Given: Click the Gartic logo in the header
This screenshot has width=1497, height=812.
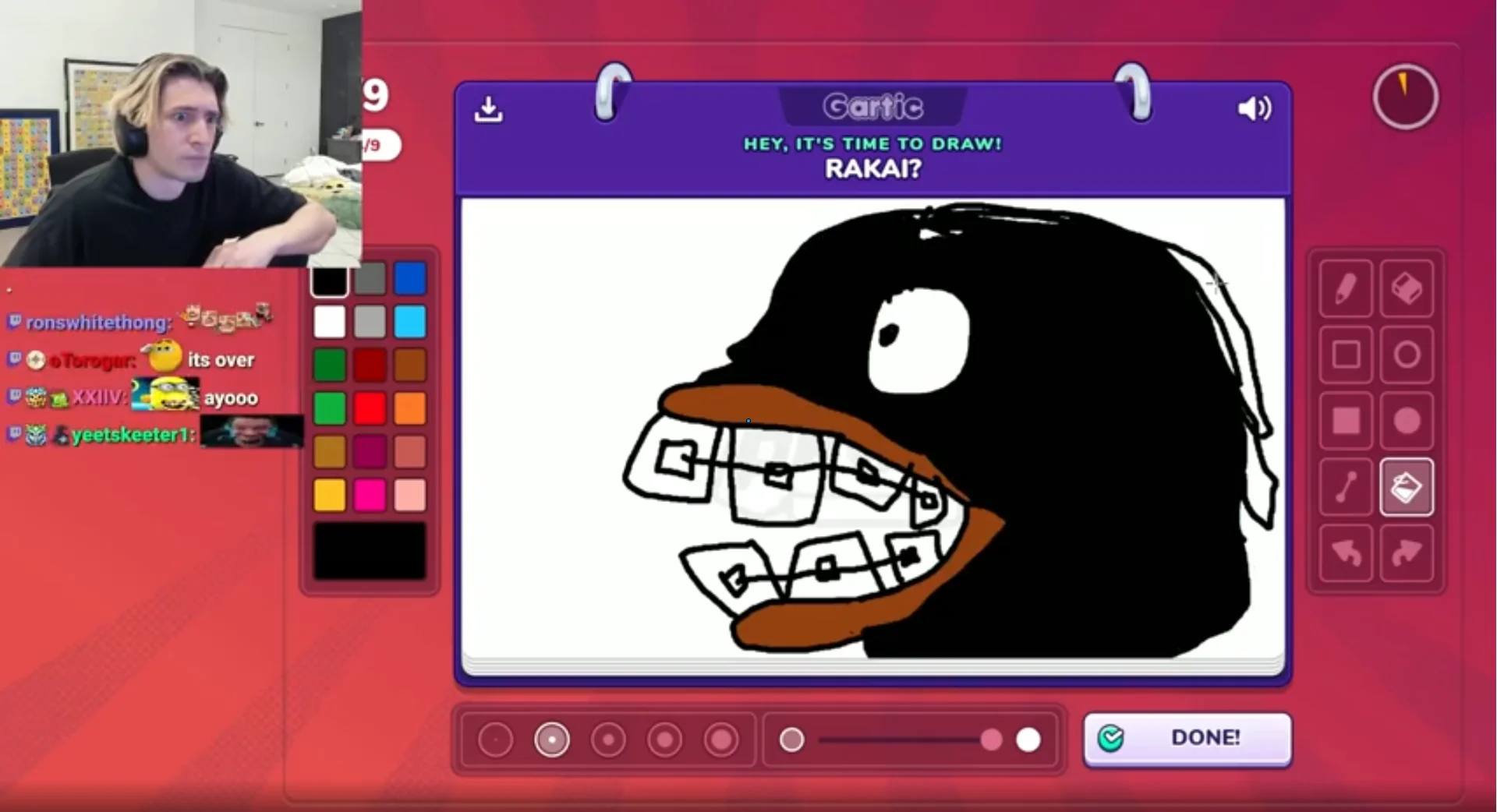Looking at the screenshot, I should click(873, 106).
